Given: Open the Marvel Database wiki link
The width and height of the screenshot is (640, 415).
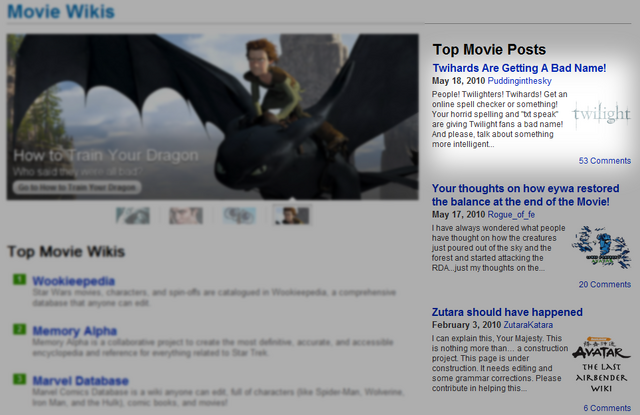Looking at the screenshot, I should pos(80,381).
